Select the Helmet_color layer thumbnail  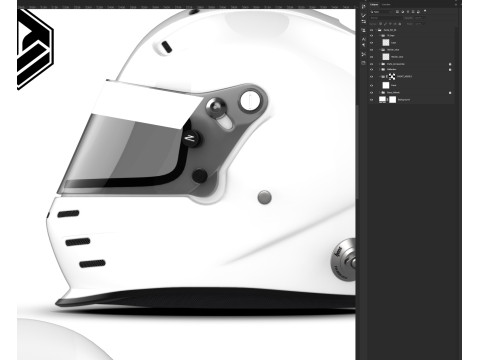point(386,57)
